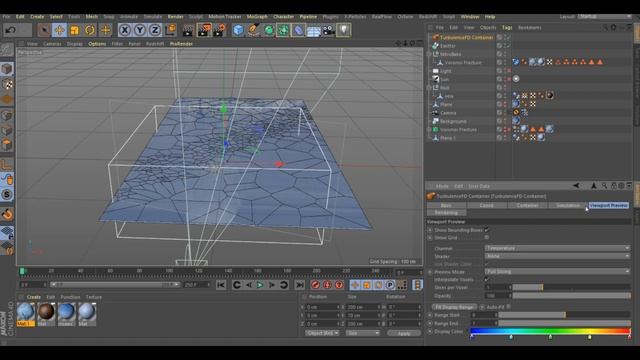The height and width of the screenshot is (360, 640).
Task: Select the Camera object in list
Action: point(448,113)
